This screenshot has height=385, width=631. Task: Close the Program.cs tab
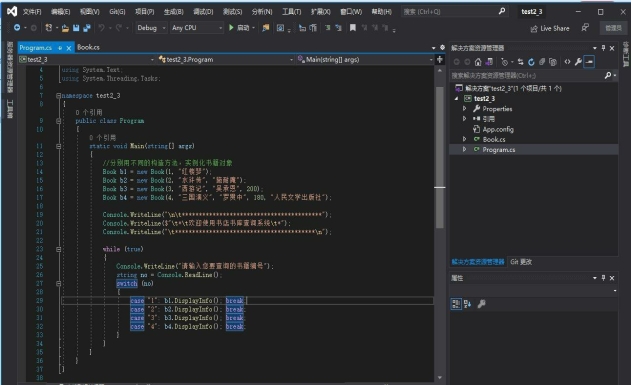(x=69, y=48)
